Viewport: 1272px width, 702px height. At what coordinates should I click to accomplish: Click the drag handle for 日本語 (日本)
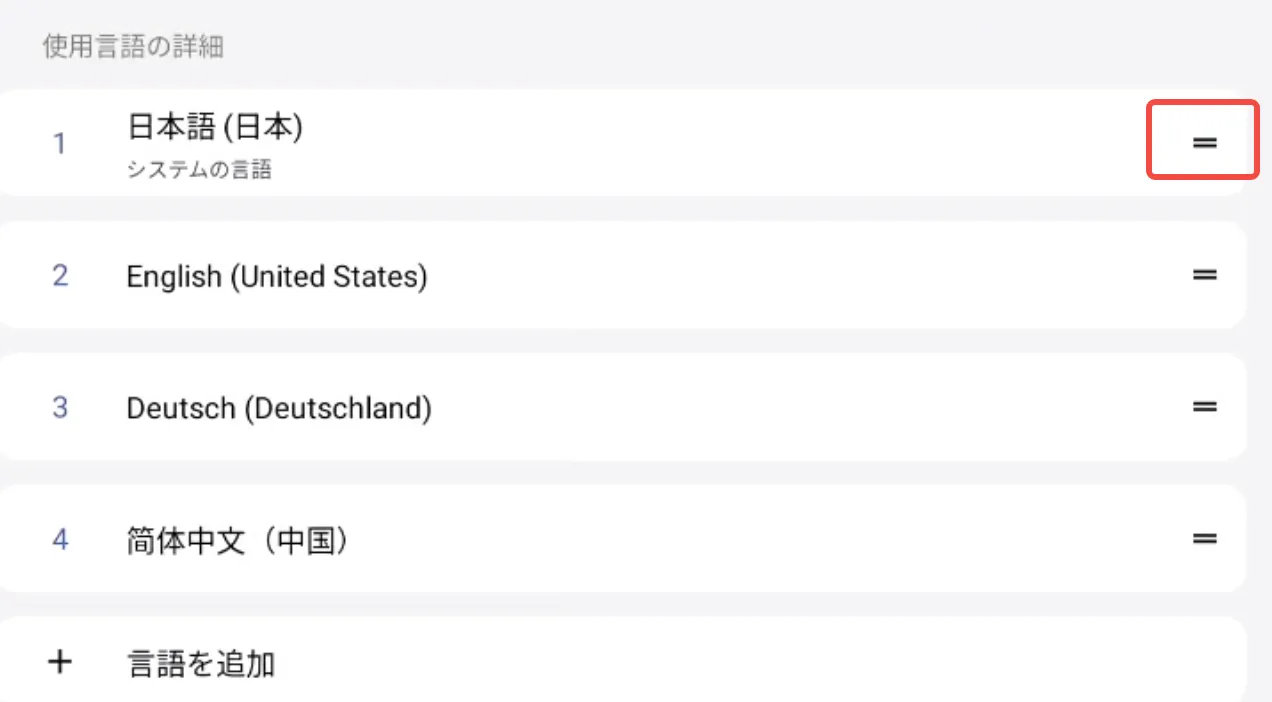[x=1204, y=143]
